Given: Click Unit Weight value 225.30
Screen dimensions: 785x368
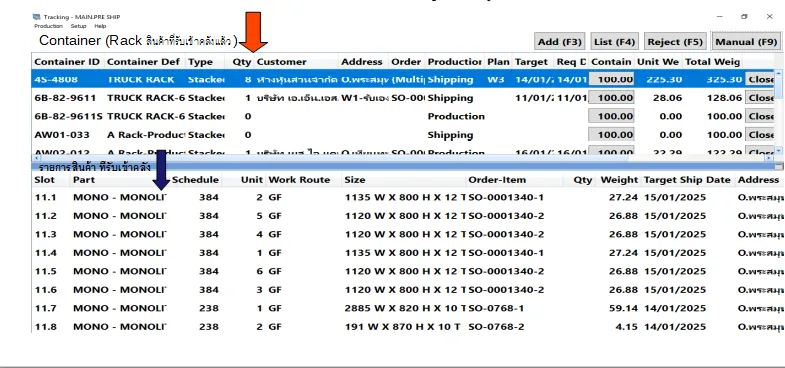Looking at the screenshot, I should click(664, 80).
